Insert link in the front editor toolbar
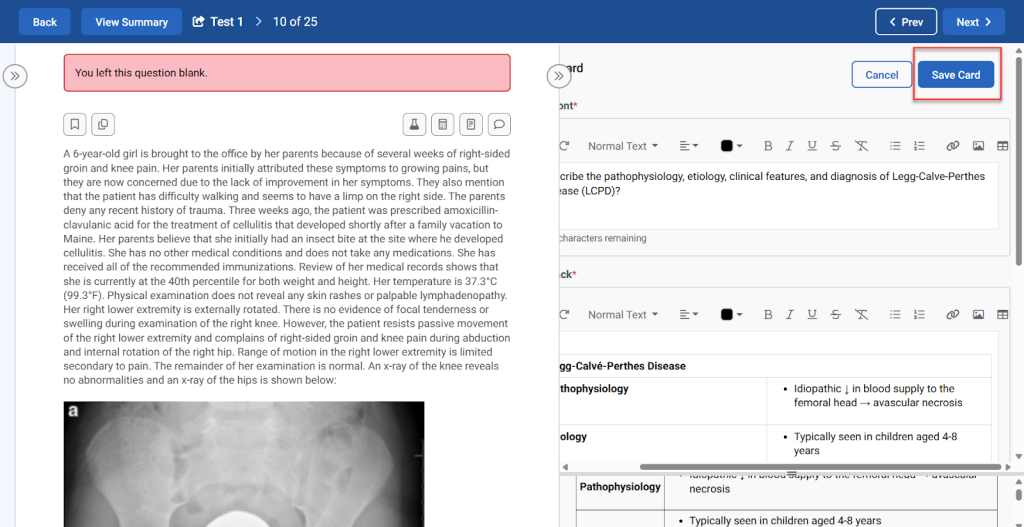This screenshot has width=1024, height=527. click(x=952, y=146)
